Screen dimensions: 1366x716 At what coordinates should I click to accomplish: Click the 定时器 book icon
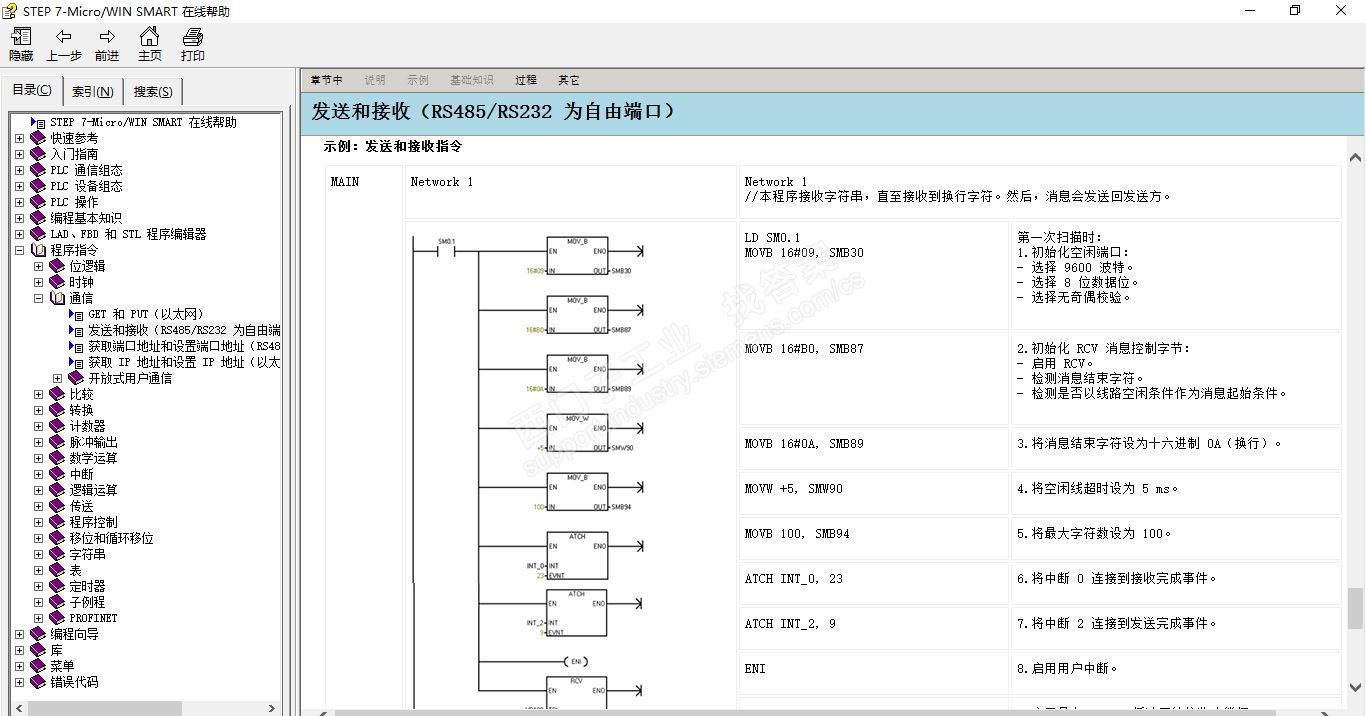point(57,586)
